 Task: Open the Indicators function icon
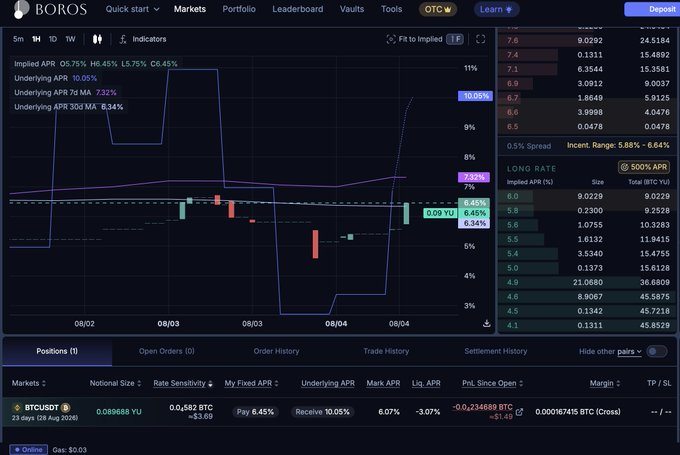click(x=123, y=39)
